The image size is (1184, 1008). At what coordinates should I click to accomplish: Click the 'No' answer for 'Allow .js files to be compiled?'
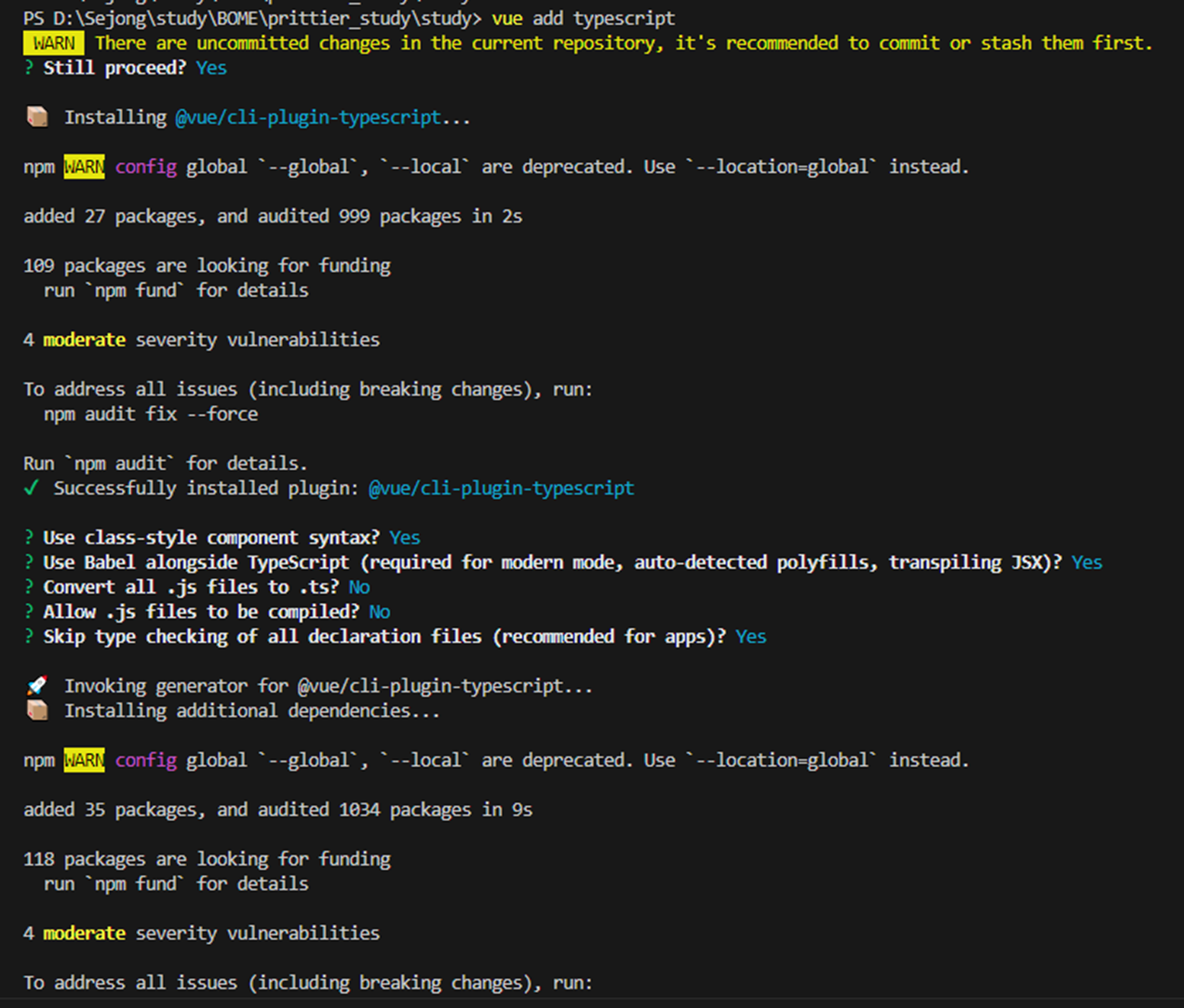click(x=380, y=612)
